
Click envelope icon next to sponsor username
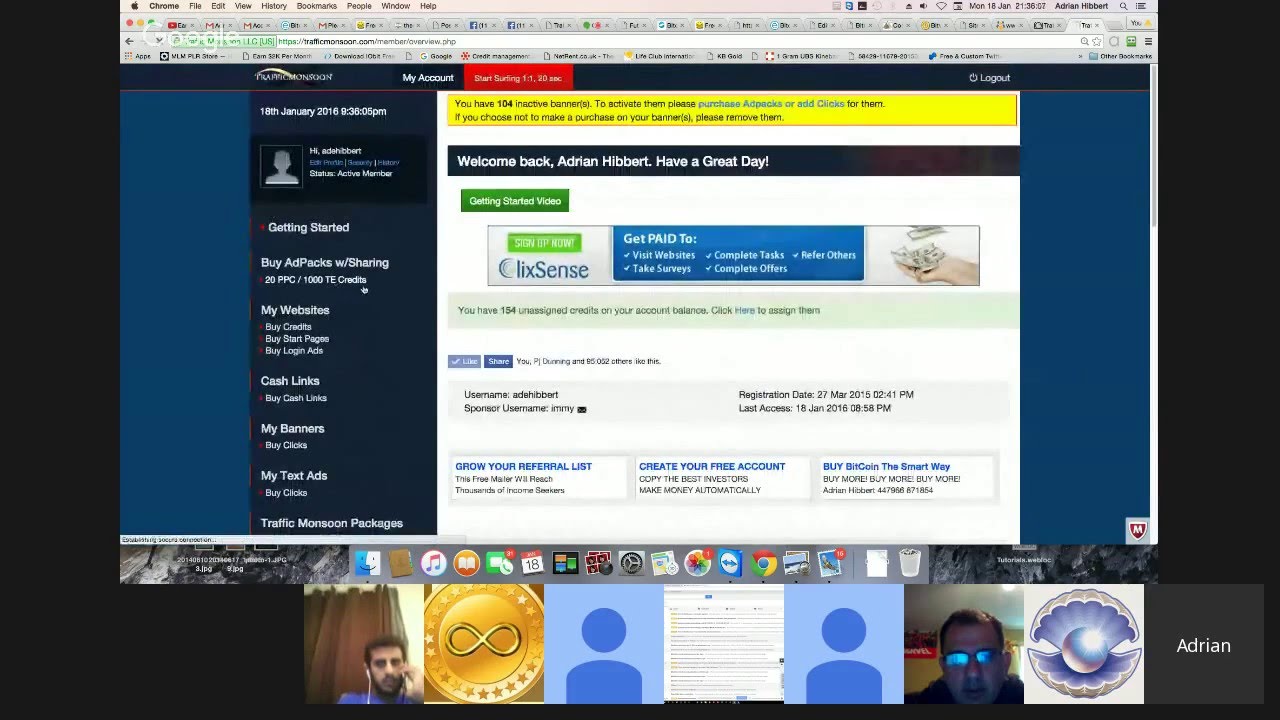tap(582, 409)
